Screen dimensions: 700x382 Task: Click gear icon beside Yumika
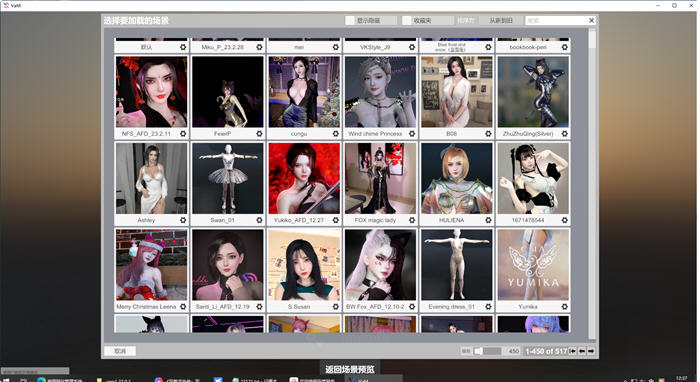565,307
